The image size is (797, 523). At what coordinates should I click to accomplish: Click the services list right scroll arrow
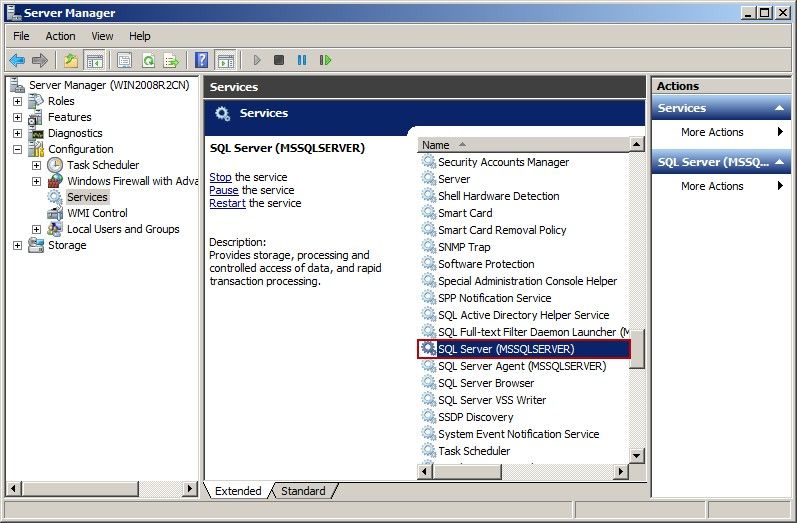(x=620, y=472)
